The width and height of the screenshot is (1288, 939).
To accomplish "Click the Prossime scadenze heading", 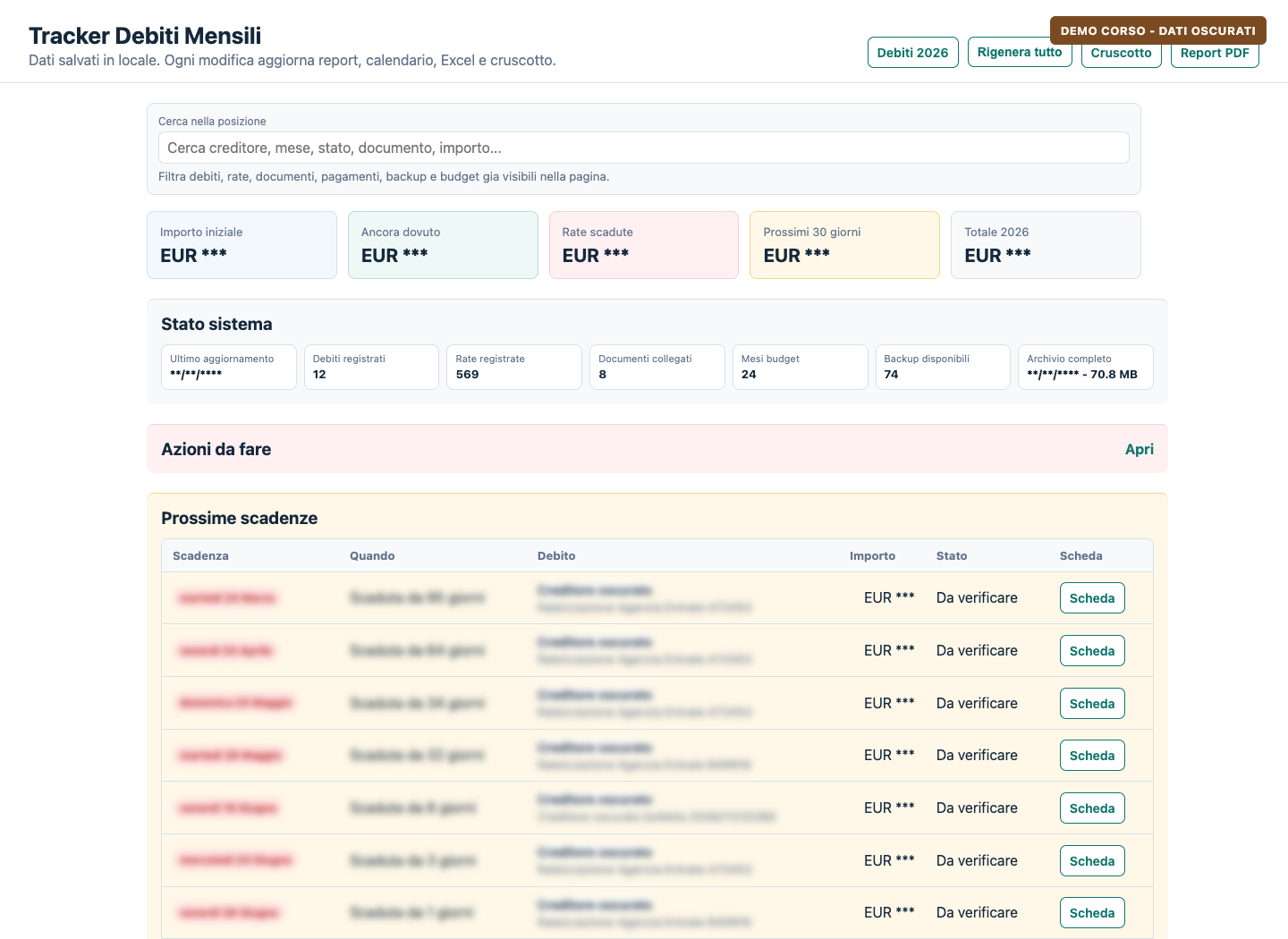I will coord(239,518).
